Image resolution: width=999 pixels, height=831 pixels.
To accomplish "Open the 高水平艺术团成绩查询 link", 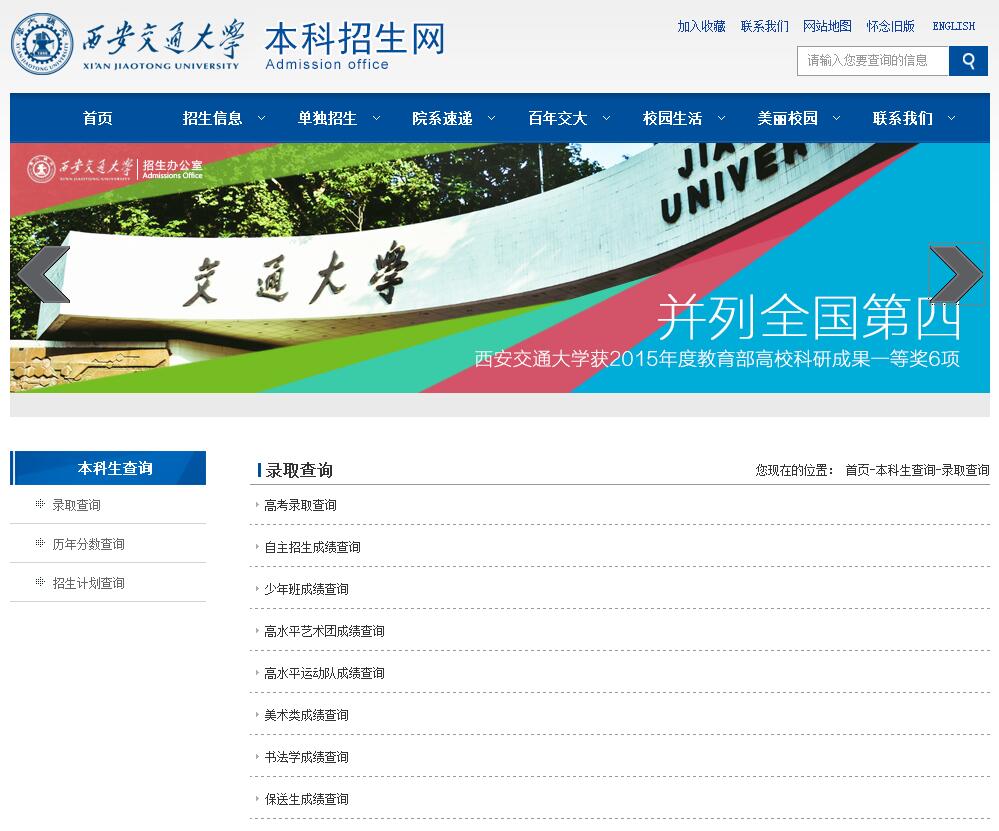I will tap(324, 632).
